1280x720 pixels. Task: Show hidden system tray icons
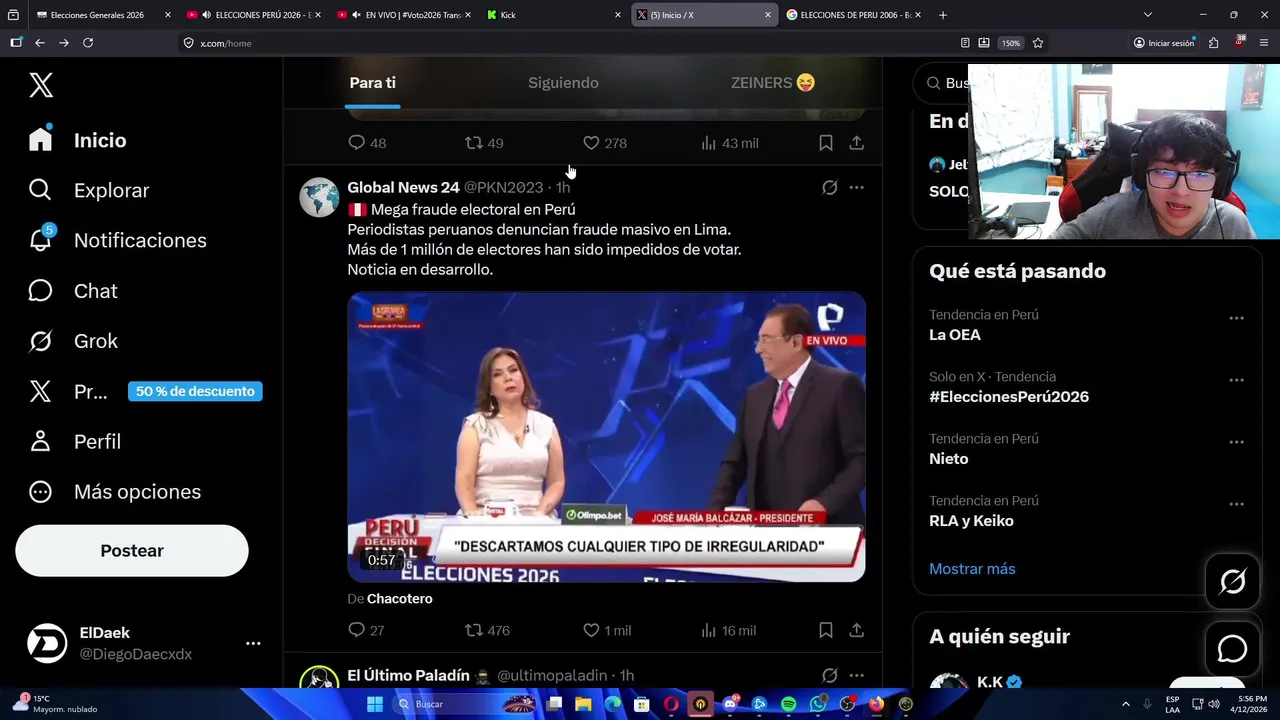pos(1126,704)
